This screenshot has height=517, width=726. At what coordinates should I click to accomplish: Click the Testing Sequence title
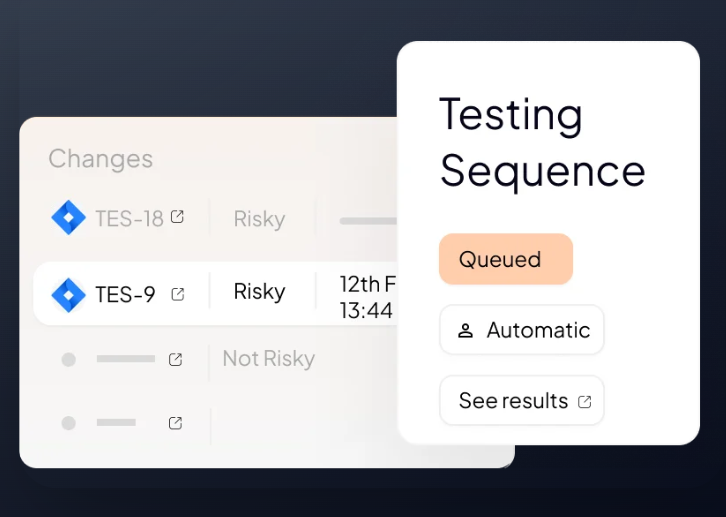(542, 142)
